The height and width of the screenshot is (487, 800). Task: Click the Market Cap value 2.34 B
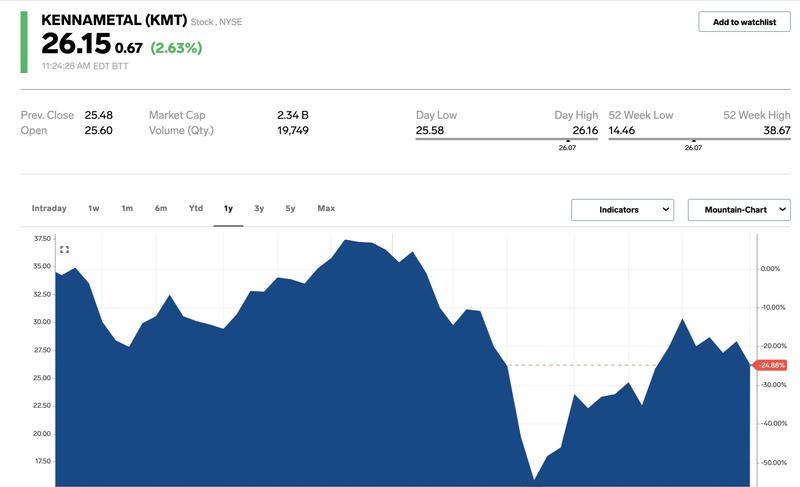click(x=293, y=115)
